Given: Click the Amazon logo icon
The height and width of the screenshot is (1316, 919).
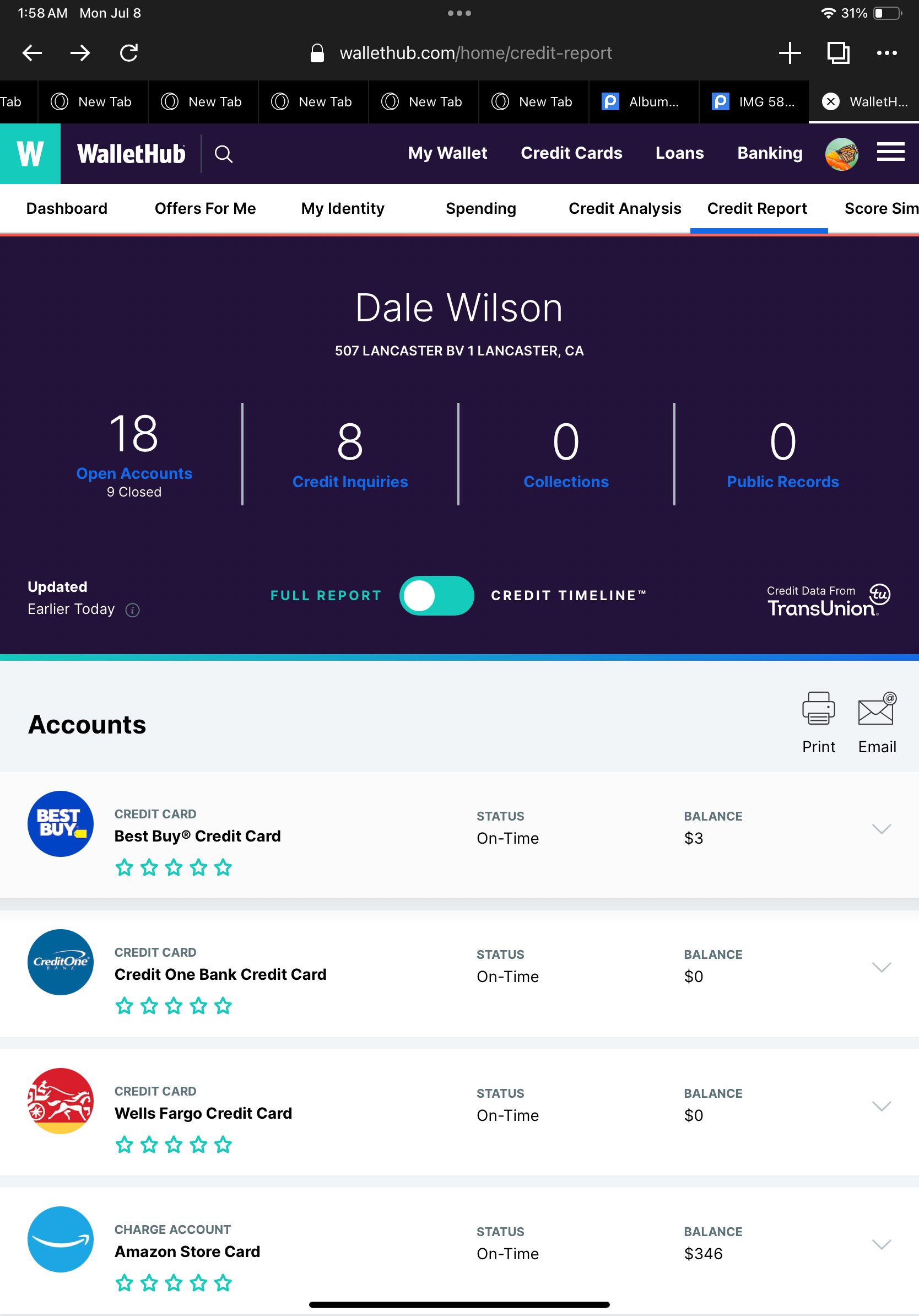Looking at the screenshot, I should point(61,1239).
